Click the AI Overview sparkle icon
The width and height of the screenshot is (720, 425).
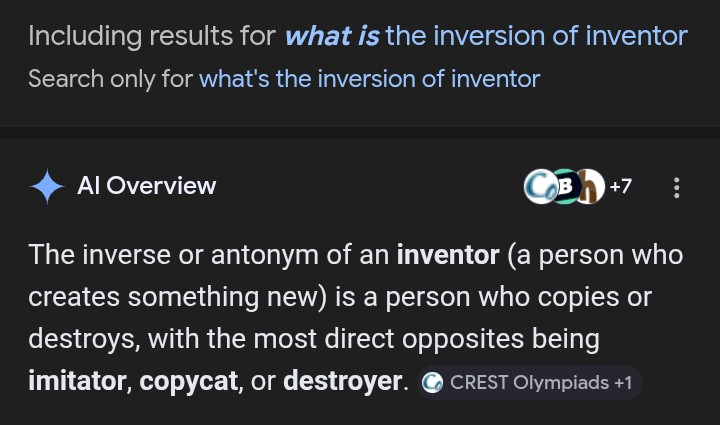point(47,187)
